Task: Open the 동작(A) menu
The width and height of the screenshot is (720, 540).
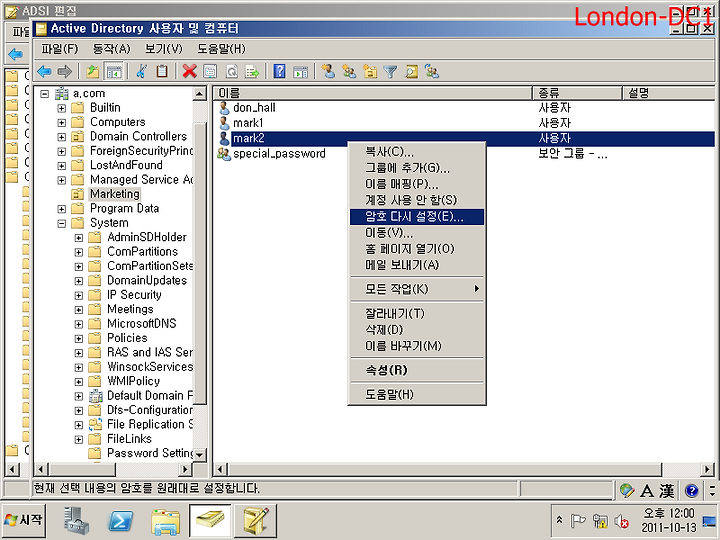Action: pos(112,49)
